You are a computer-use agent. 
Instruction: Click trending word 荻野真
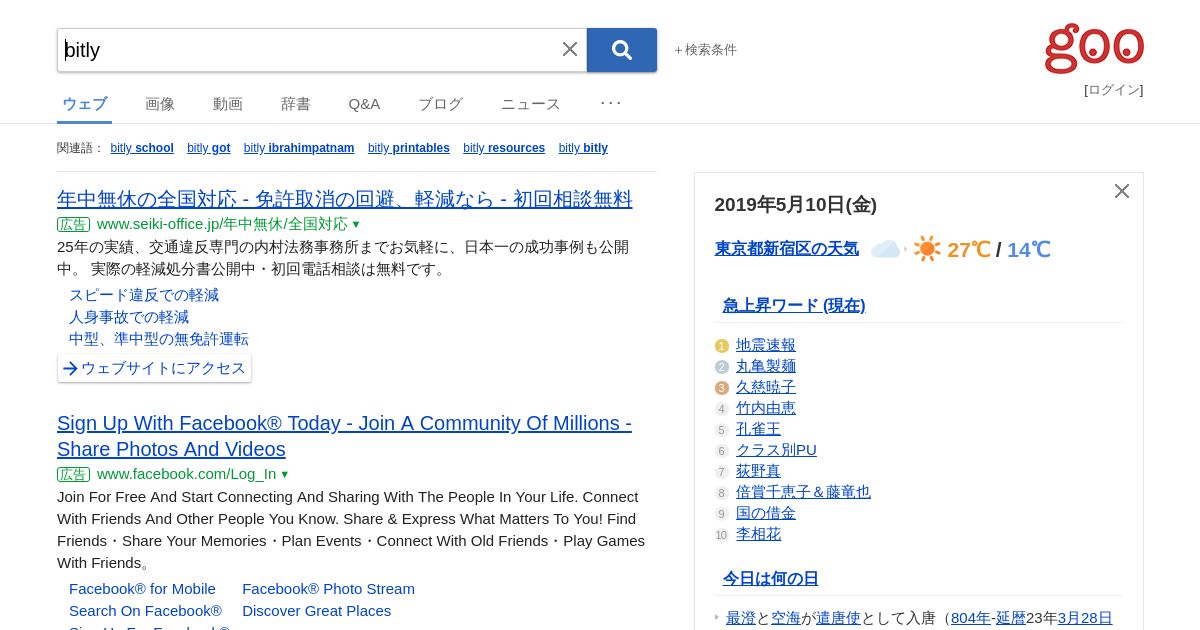coord(758,471)
